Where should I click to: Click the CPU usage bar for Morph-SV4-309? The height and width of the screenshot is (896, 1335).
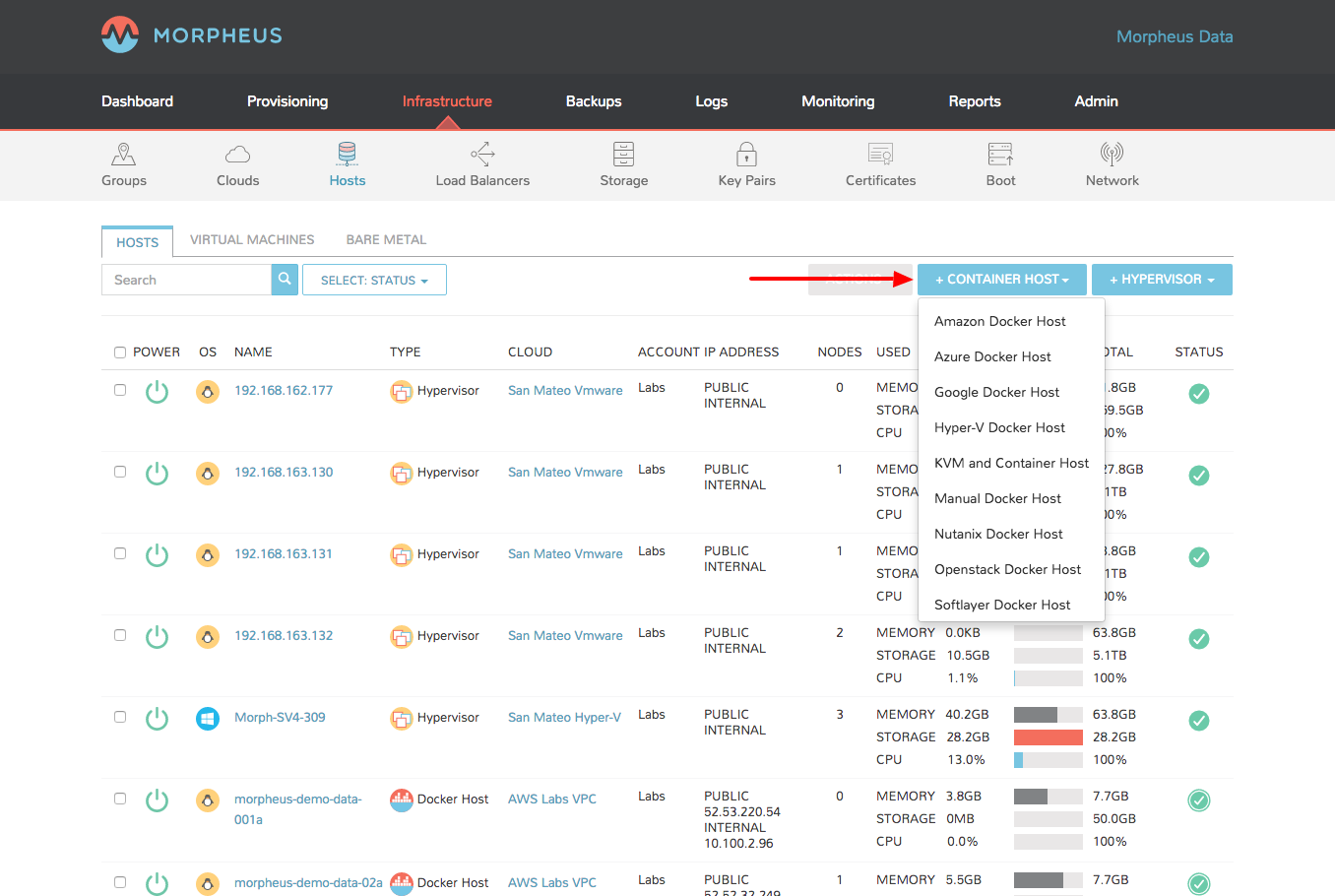click(1049, 760)
